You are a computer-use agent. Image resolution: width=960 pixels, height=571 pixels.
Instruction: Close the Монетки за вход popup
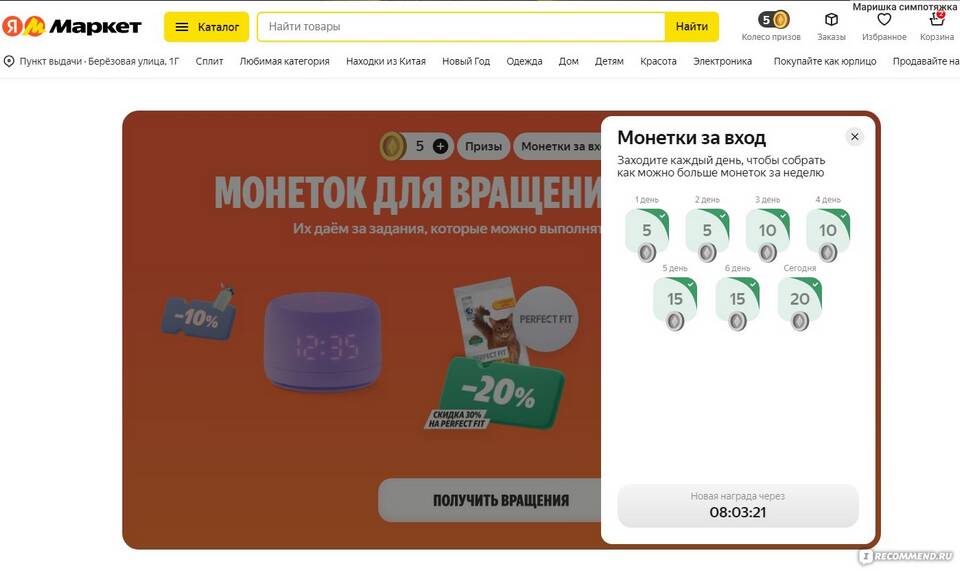tap(855, 136)
